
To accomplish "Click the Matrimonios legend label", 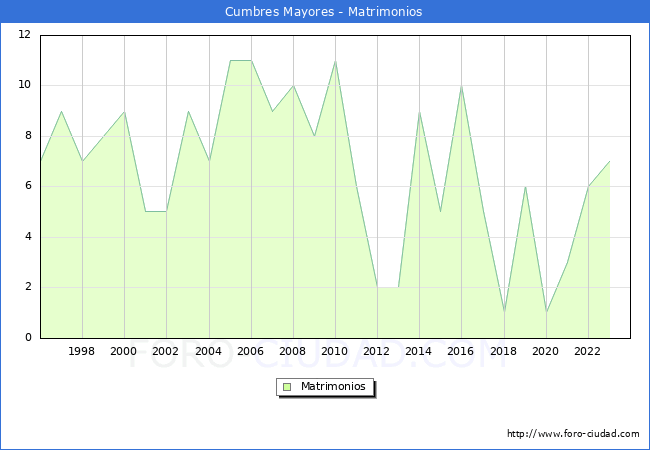I will coord(333,386).
